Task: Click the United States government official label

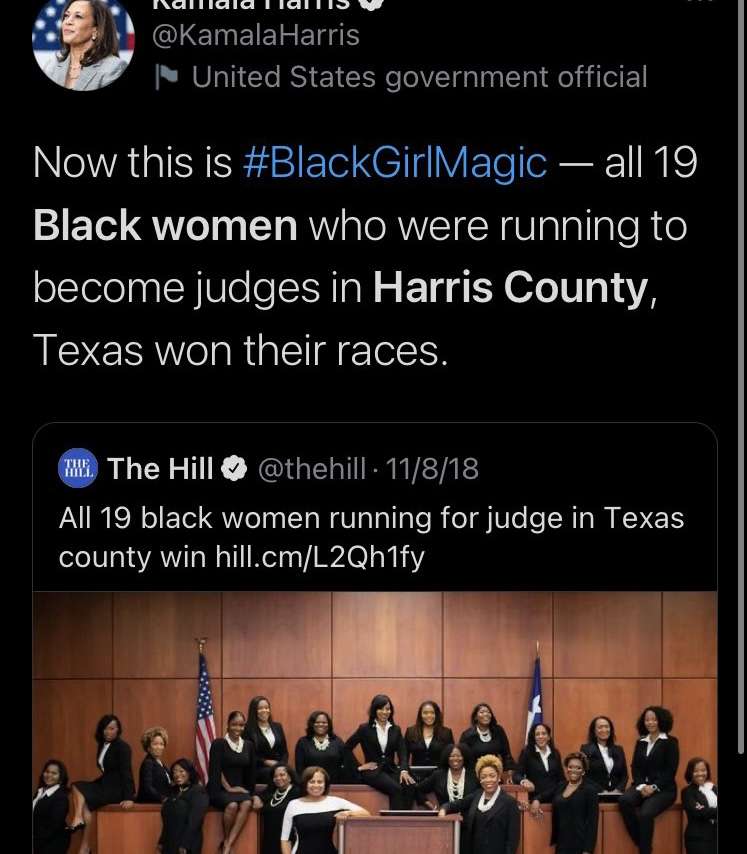Action: coord(419,77)
